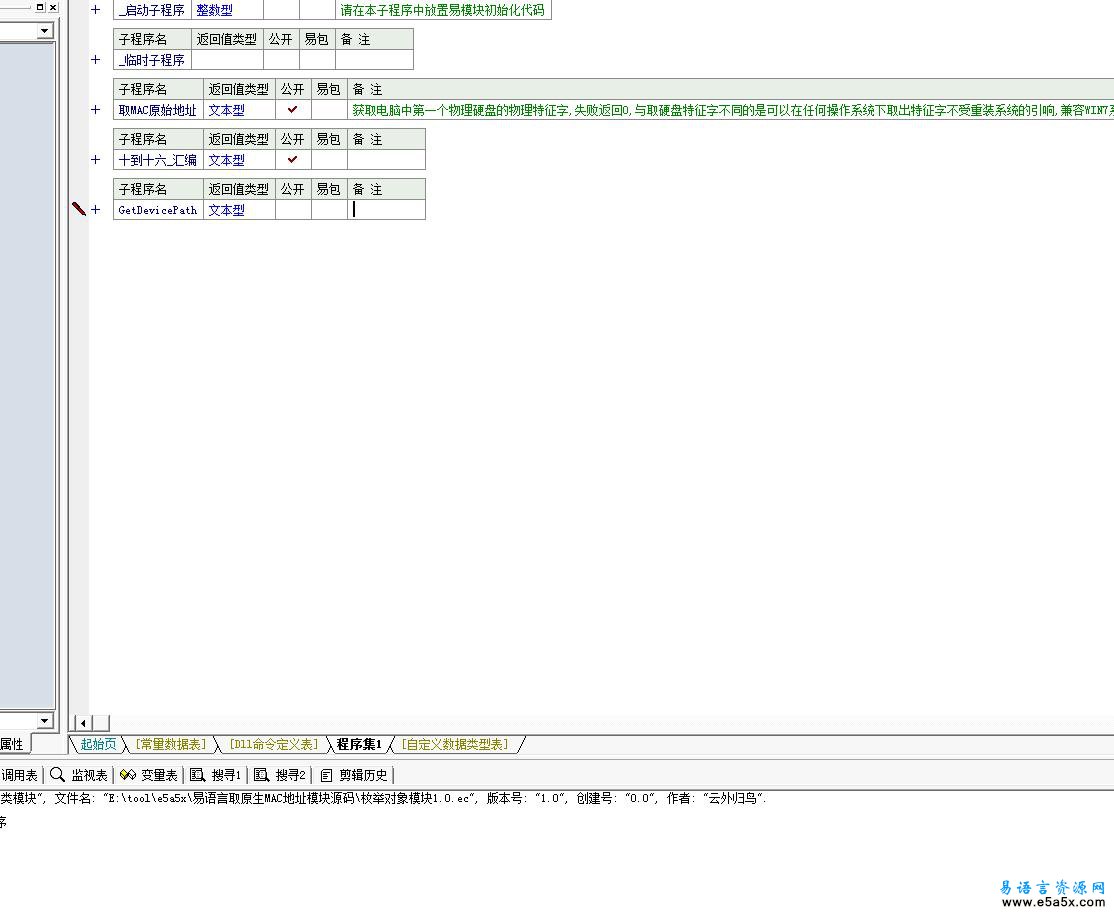Click the clipboard icon of 剪辑历史
The height and width of the screenshot is (915, 1114).
point(326,775)
